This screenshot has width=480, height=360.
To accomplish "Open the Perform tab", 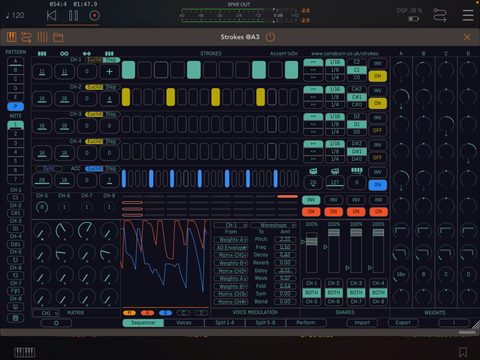I will coord(306,323).
